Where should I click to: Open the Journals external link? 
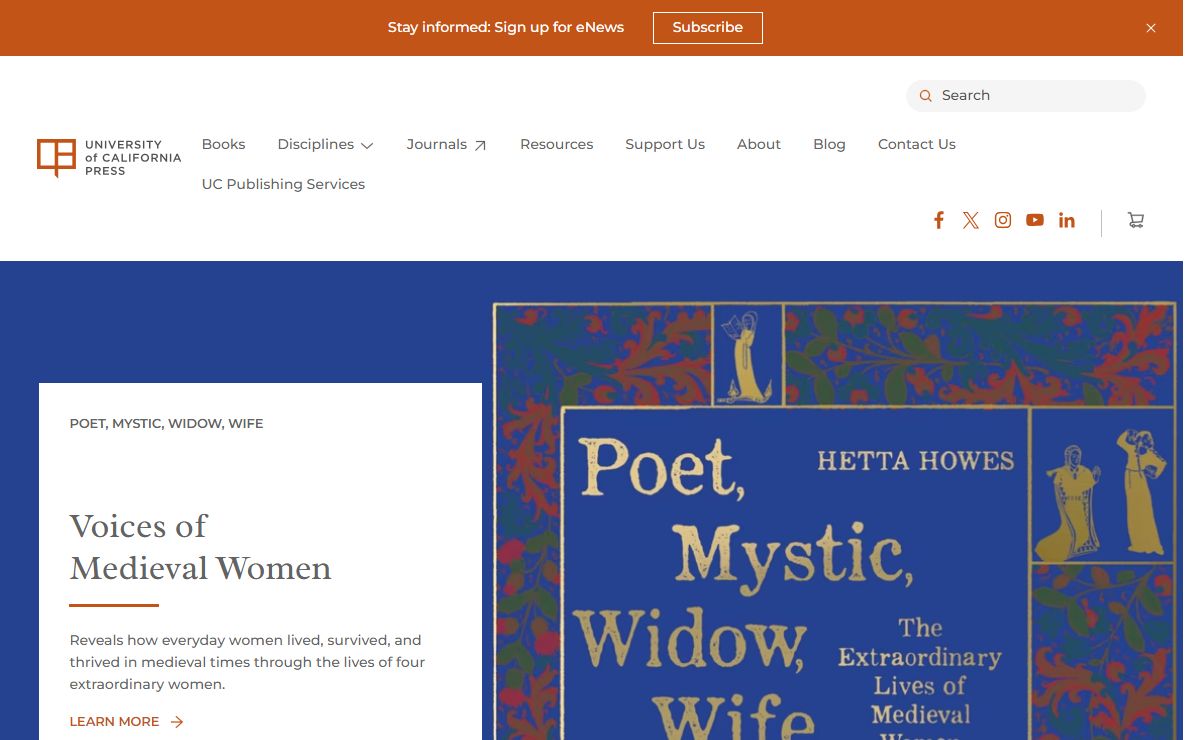[x=446, y=144]
